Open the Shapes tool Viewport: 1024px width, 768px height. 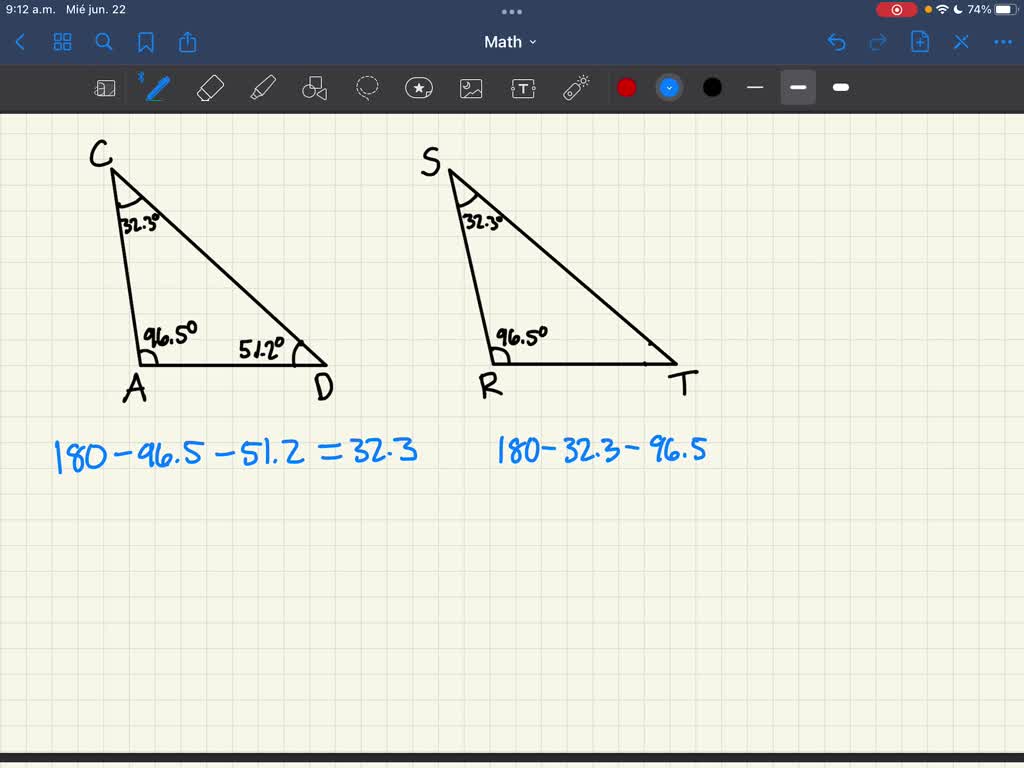click(x=314, y=87)
